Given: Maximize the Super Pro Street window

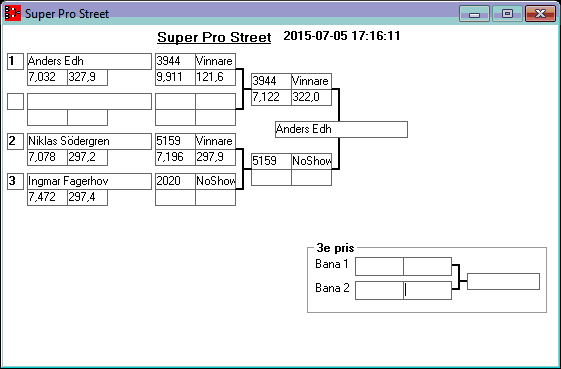Looking at the screenshot, I should pyautogui.click(x=507, y=14).
